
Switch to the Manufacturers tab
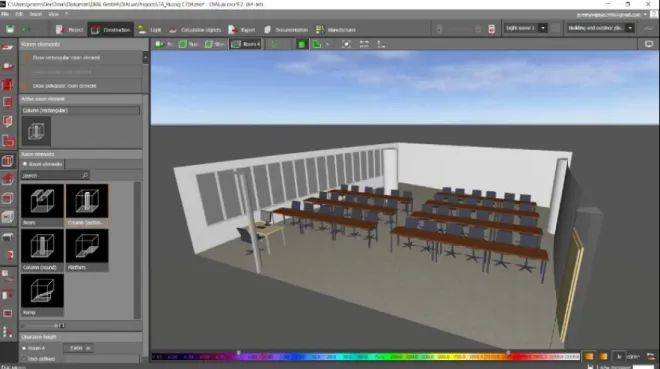point(335,29)
